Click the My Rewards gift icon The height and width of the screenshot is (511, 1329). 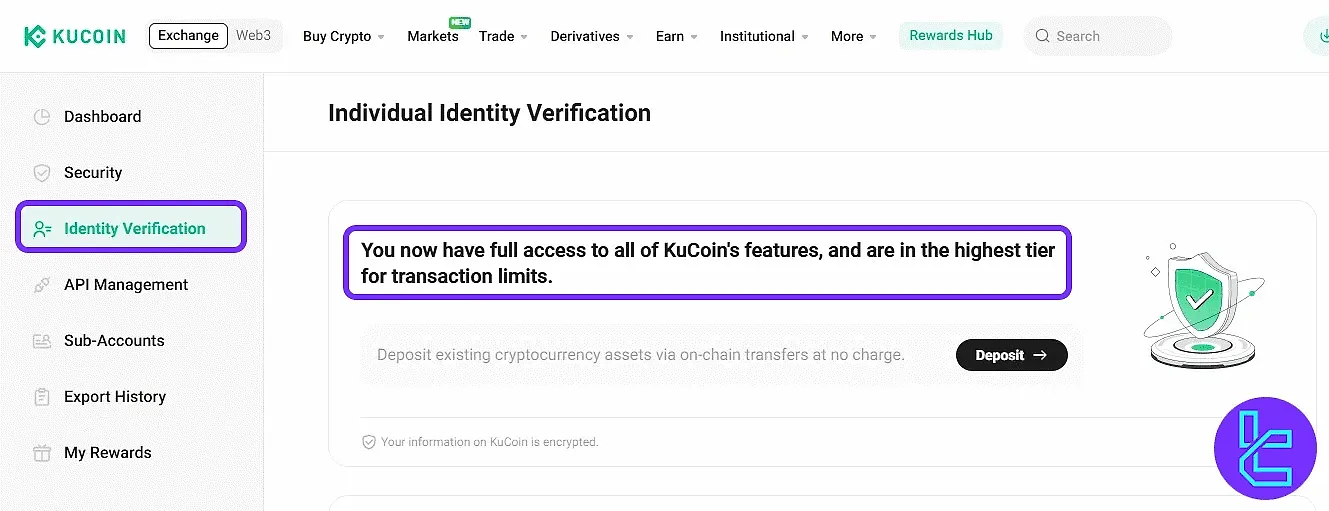(x=42, y=453)
